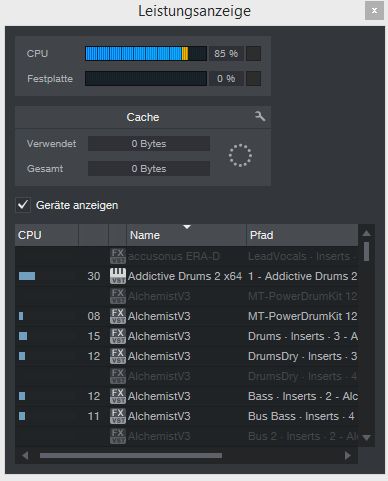The image size is (388, 481).
Task: Click path 'Bass · Inserts · 2 - Alc'
Action: coord(303,396)
